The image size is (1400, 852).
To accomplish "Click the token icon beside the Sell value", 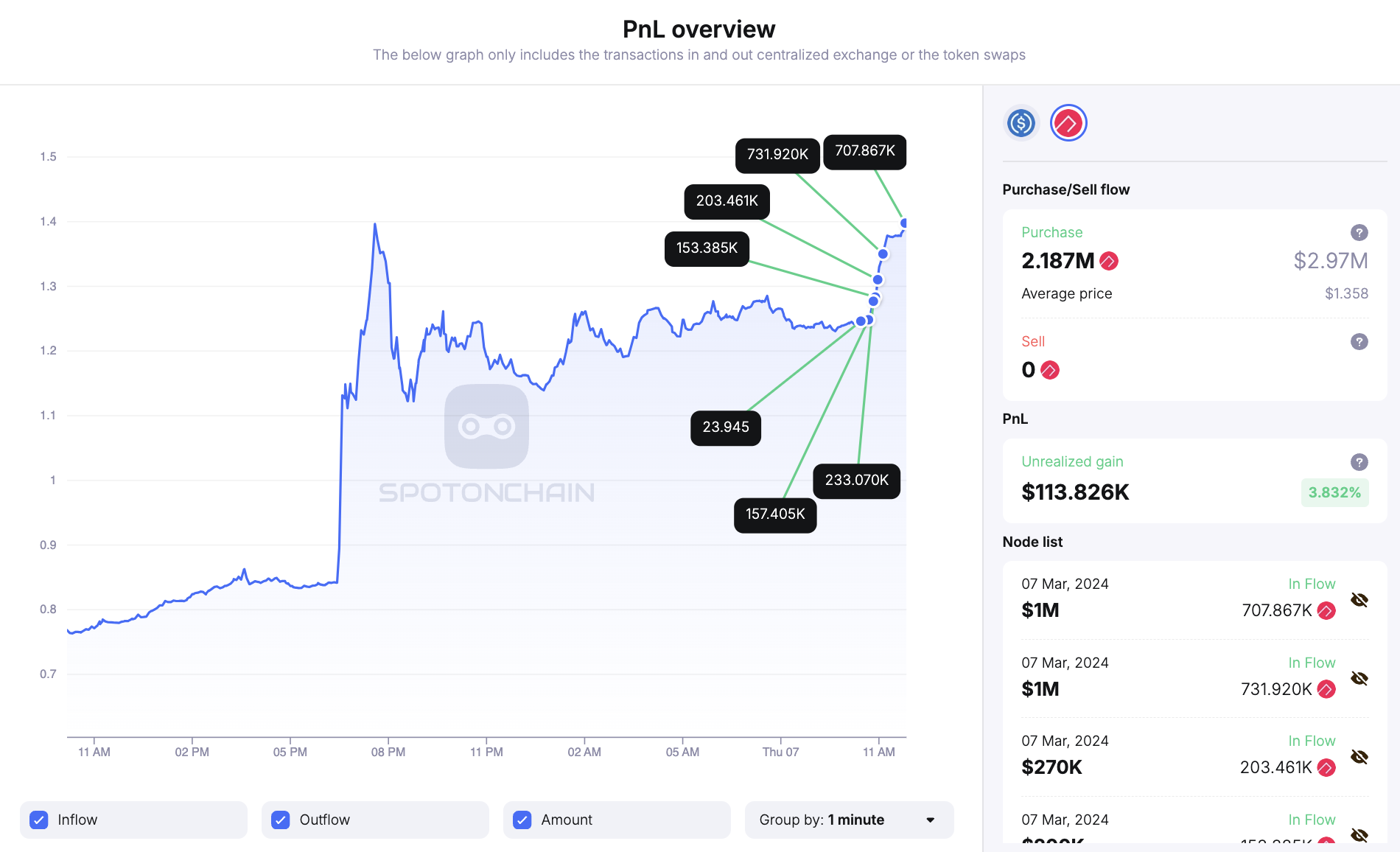I will pyautogui.click(x=1049, y=370).
